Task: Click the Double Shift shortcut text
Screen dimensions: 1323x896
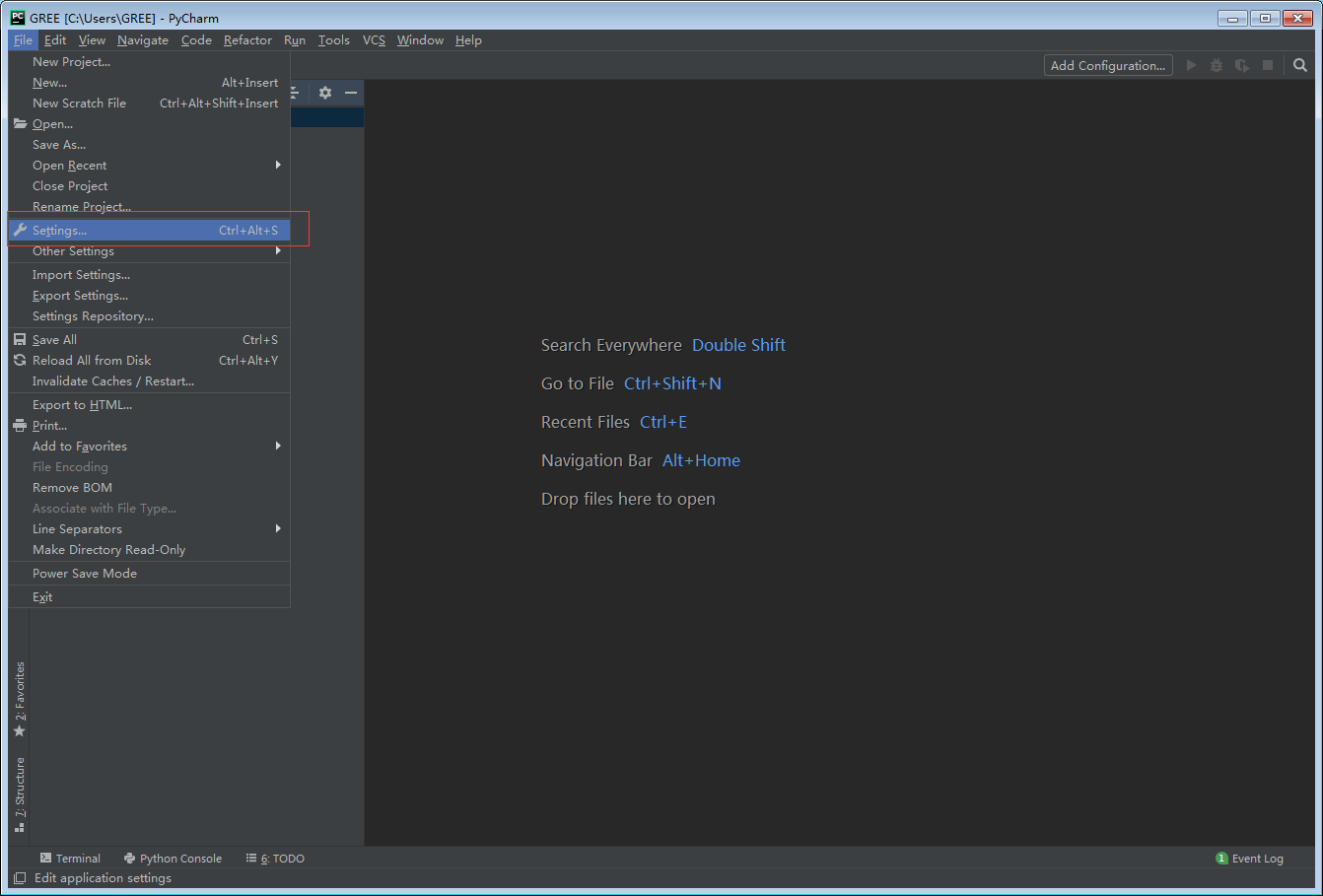Action: point(738,345)
